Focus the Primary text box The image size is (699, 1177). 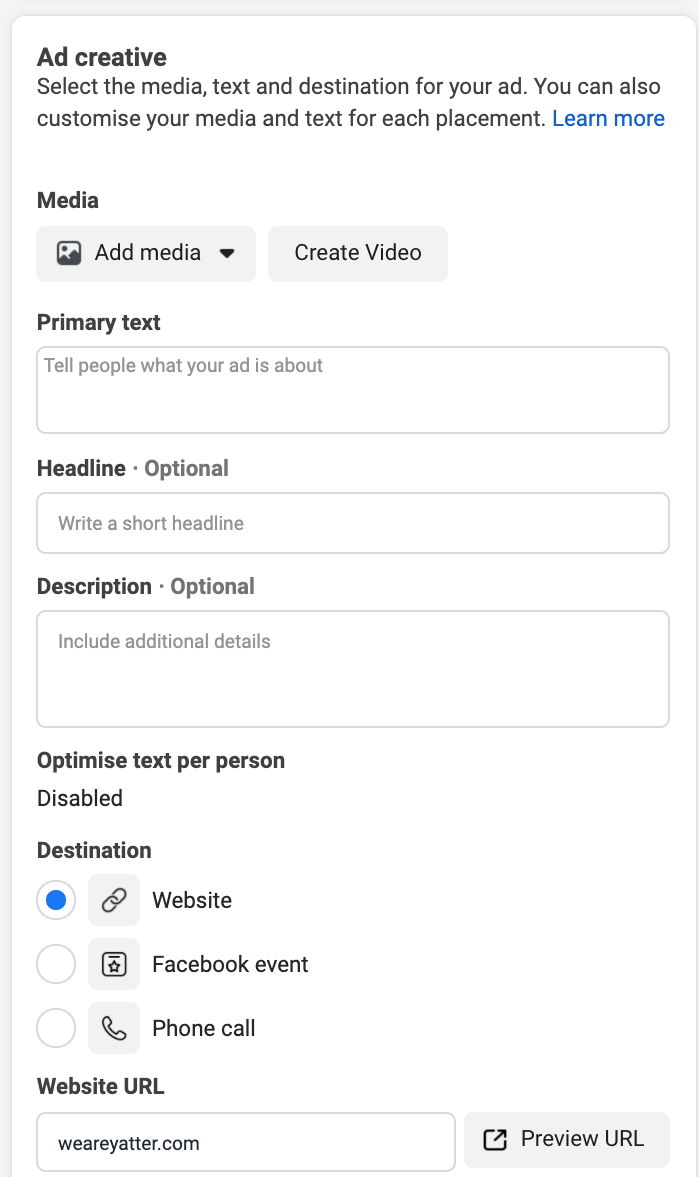(352, 390)
